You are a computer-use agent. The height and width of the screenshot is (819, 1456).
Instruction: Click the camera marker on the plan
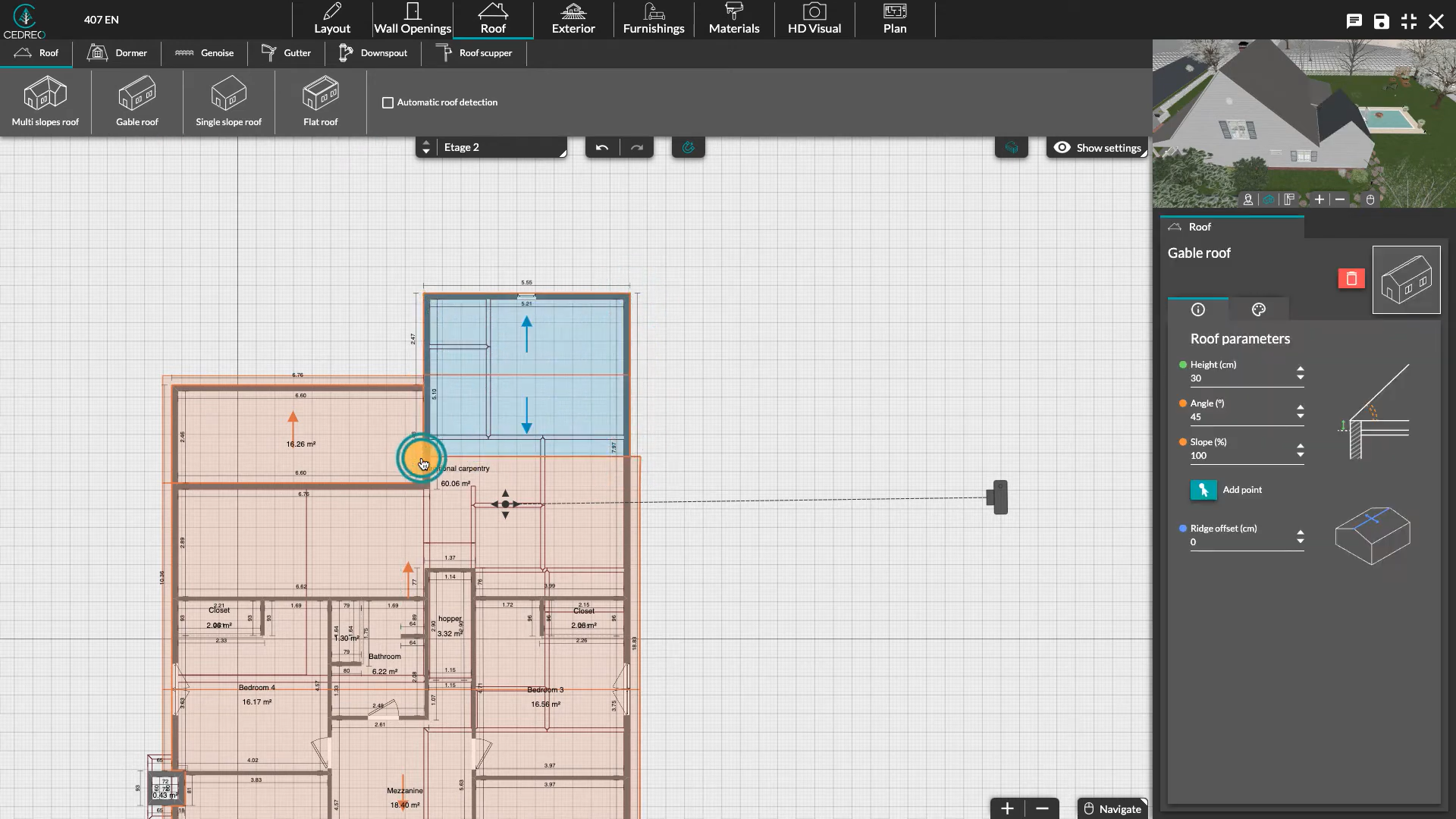[x=999, y=497]
